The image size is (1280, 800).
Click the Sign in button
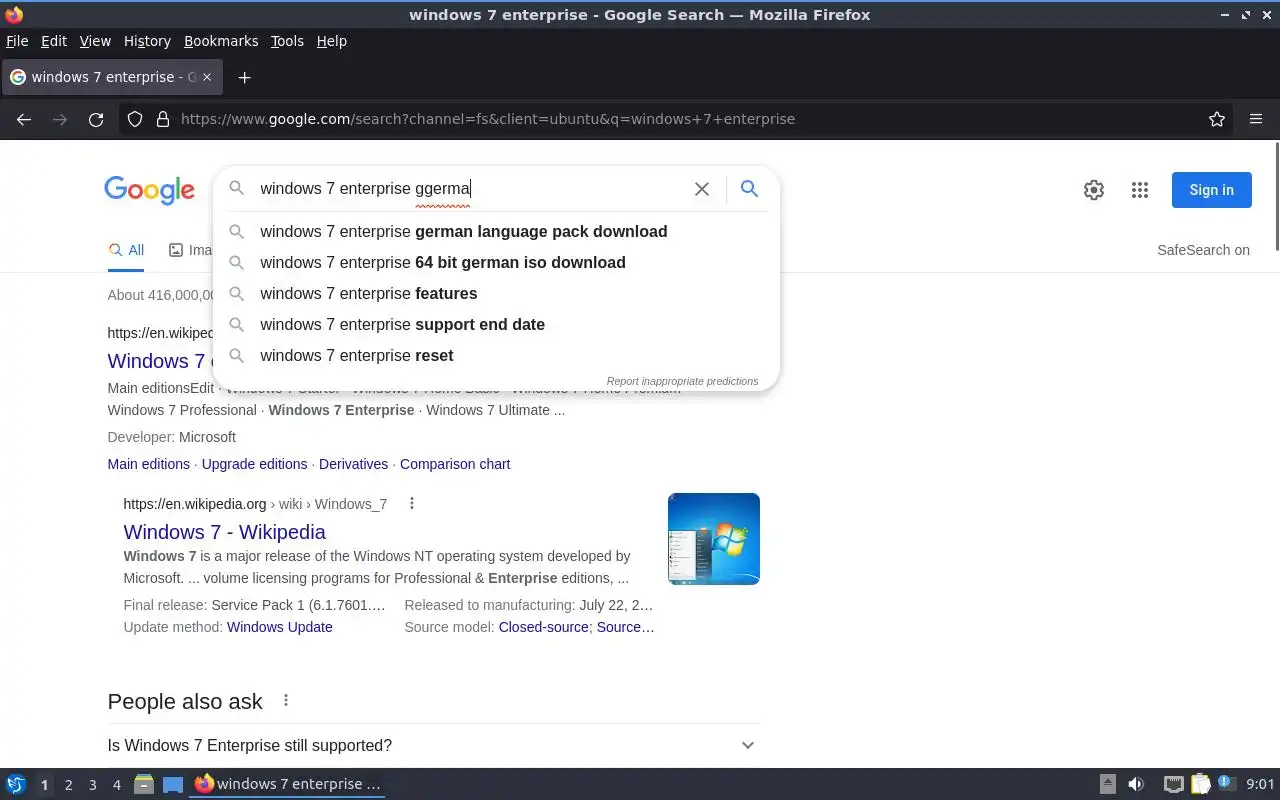pos(1211,190)
